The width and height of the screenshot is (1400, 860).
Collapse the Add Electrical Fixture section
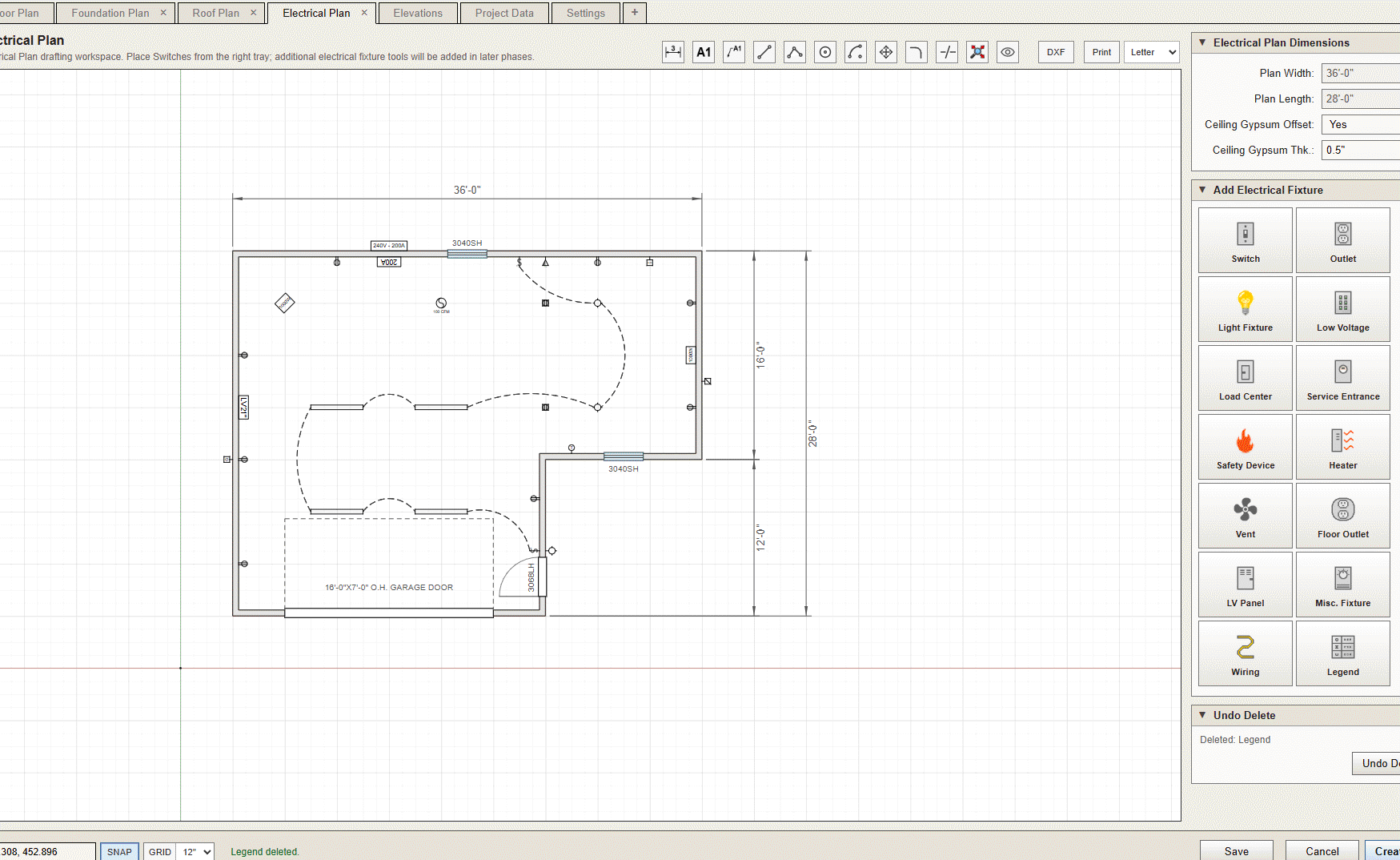1202,190
